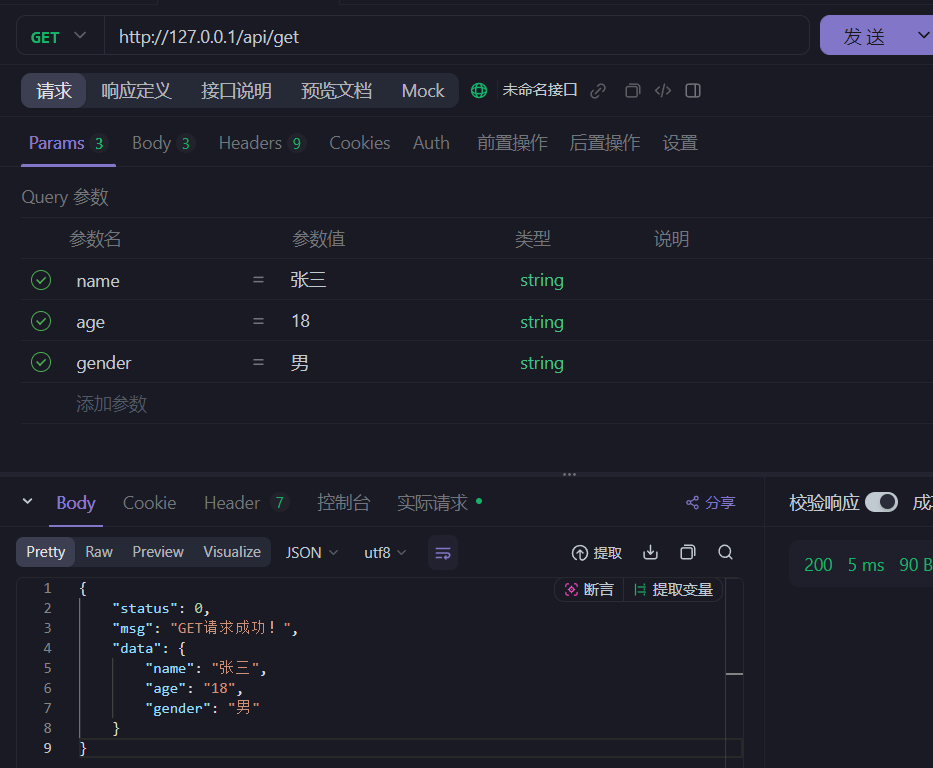Click the word wrap icon
The width and height of the screenshot is (933, 768).
tap(443, 553)
